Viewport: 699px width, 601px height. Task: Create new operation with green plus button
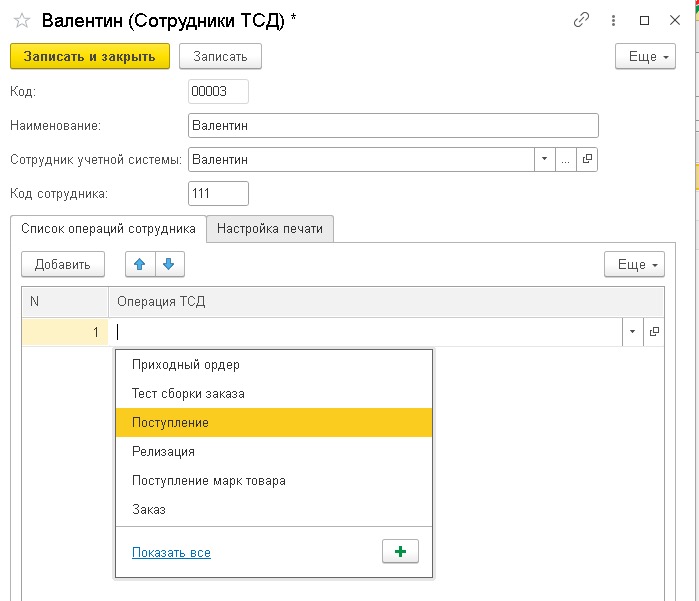(x=400, y=552)
